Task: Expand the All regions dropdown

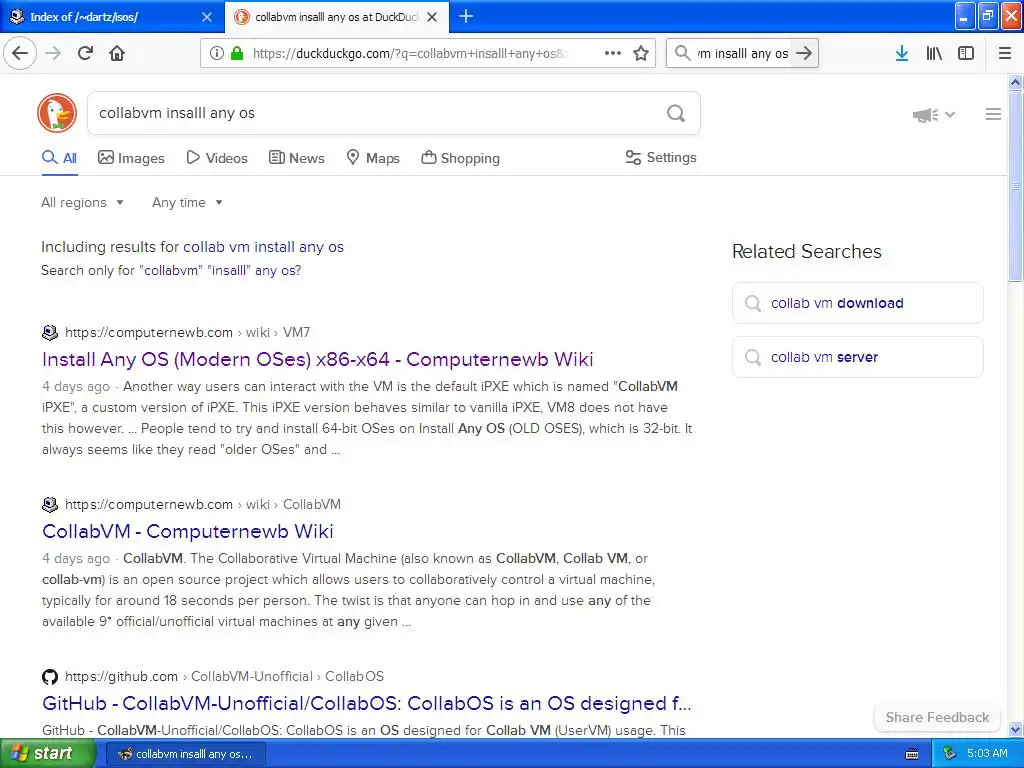Action: [82, 202]
